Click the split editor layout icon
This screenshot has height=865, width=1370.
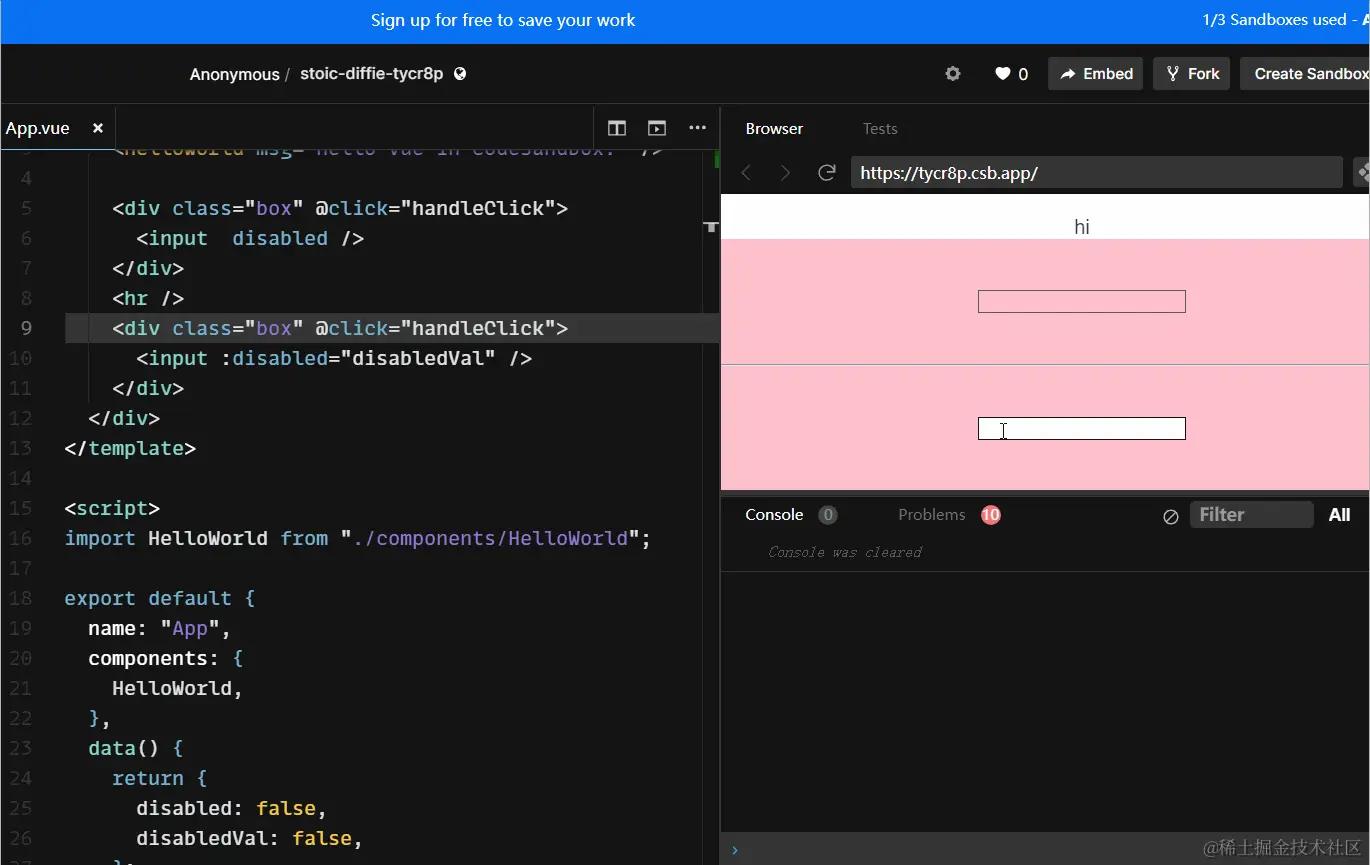click(x=617, y=128)
